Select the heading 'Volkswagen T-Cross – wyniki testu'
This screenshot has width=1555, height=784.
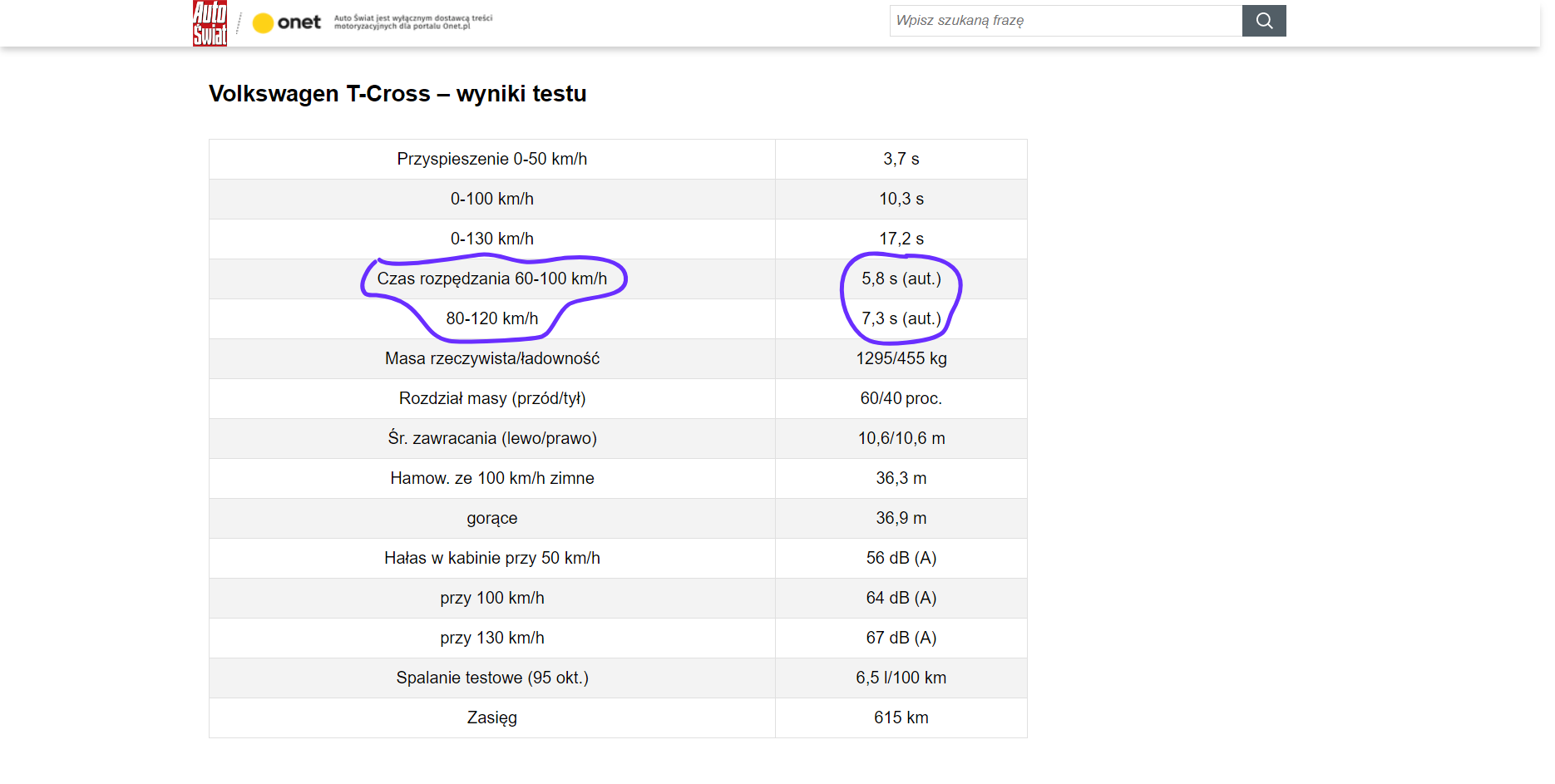pos(397,93)
